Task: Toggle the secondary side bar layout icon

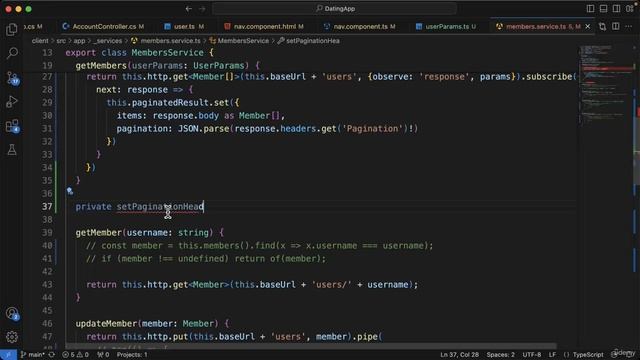Action: point(616,9)
